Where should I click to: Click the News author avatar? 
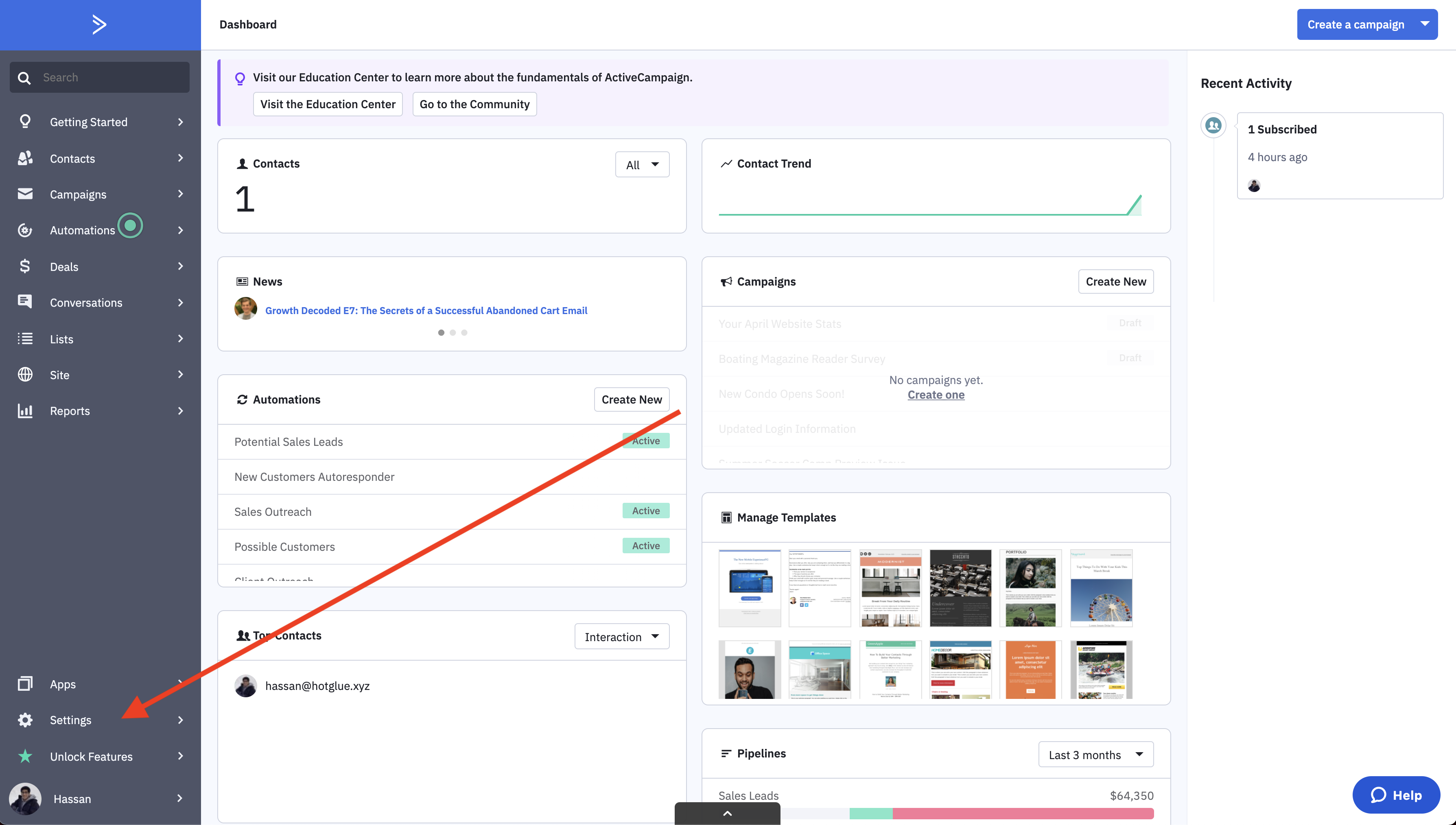[x=245, y=309]
